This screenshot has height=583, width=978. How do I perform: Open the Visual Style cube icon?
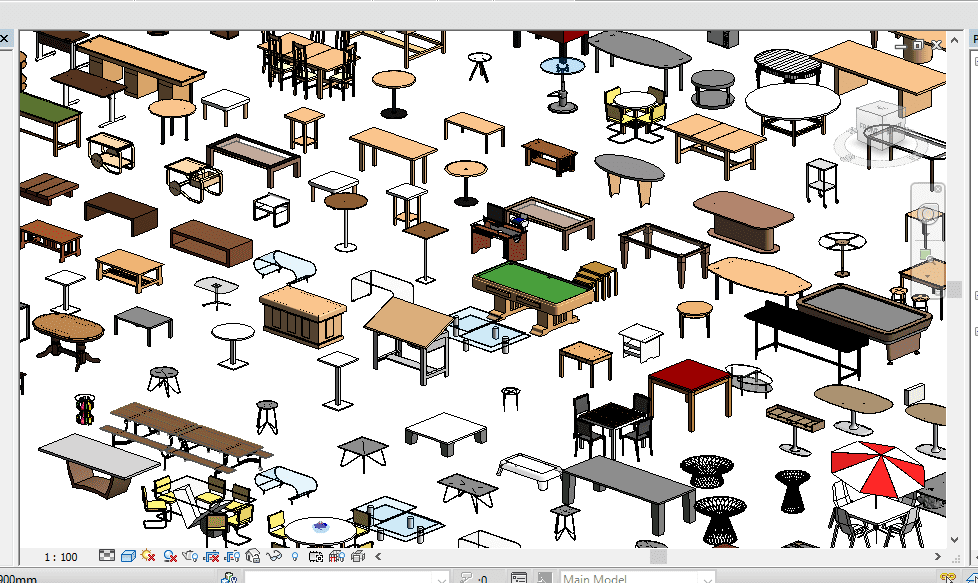(128, 556)
